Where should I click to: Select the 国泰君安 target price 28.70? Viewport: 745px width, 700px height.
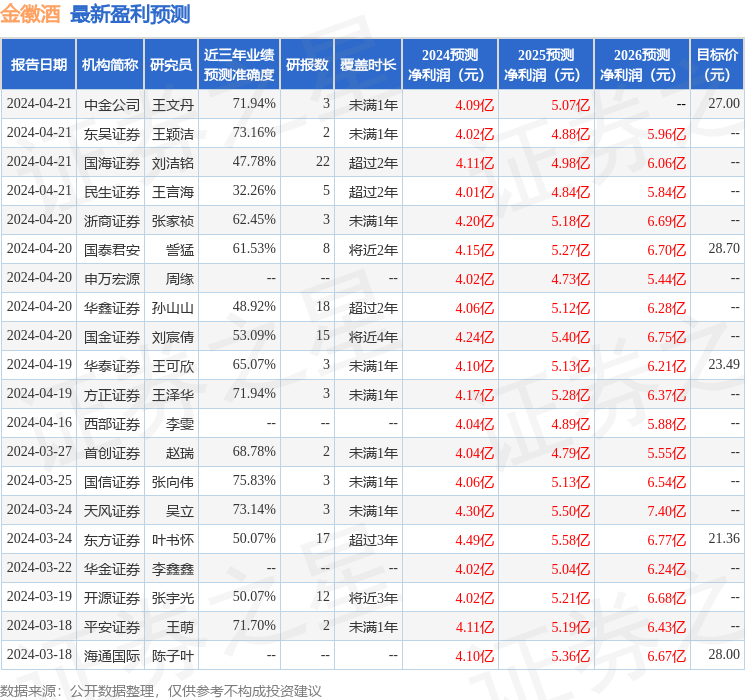(x=724, y=249)
